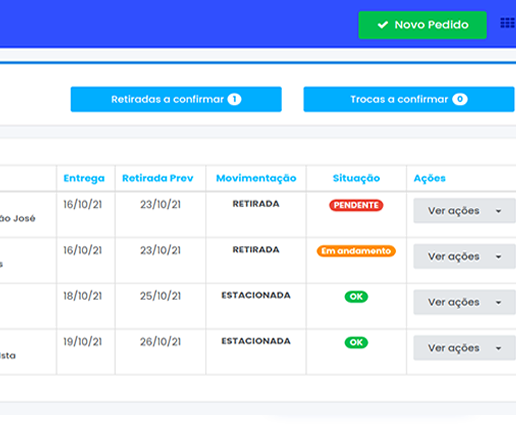Image resolution: width=516 pixels, height=440 pixels.
Task: Open Ver ações dropdown for 19/10/21 delivery
Action: (465, 348)
